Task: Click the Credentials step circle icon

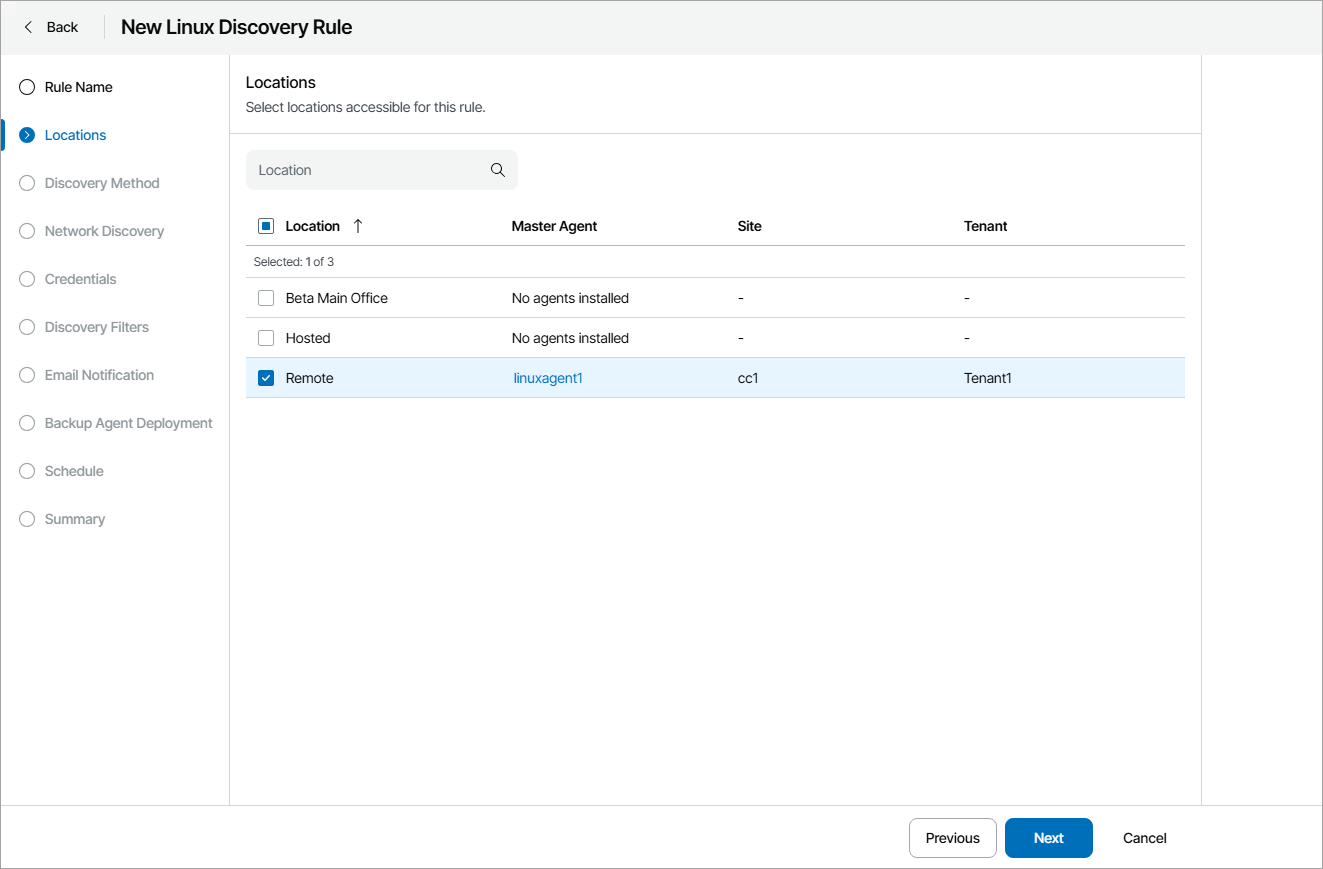Action: tap(27, 279)
